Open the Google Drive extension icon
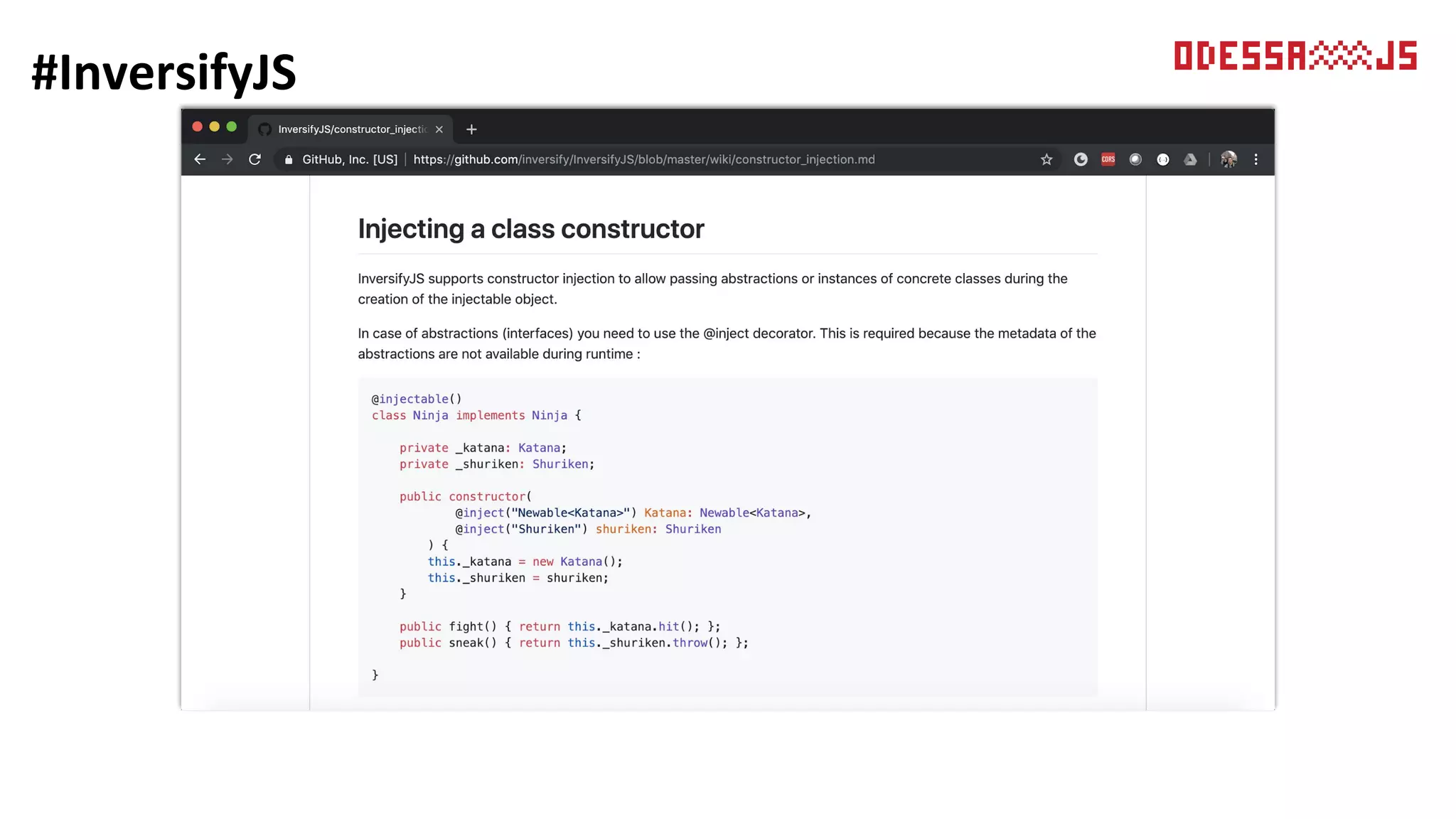Viewport: 1456px width, 819px height. click(1190, 159)
